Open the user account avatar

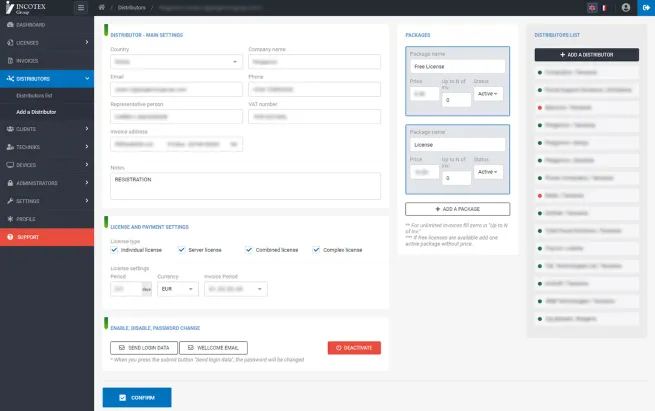[x=625, y=8]
